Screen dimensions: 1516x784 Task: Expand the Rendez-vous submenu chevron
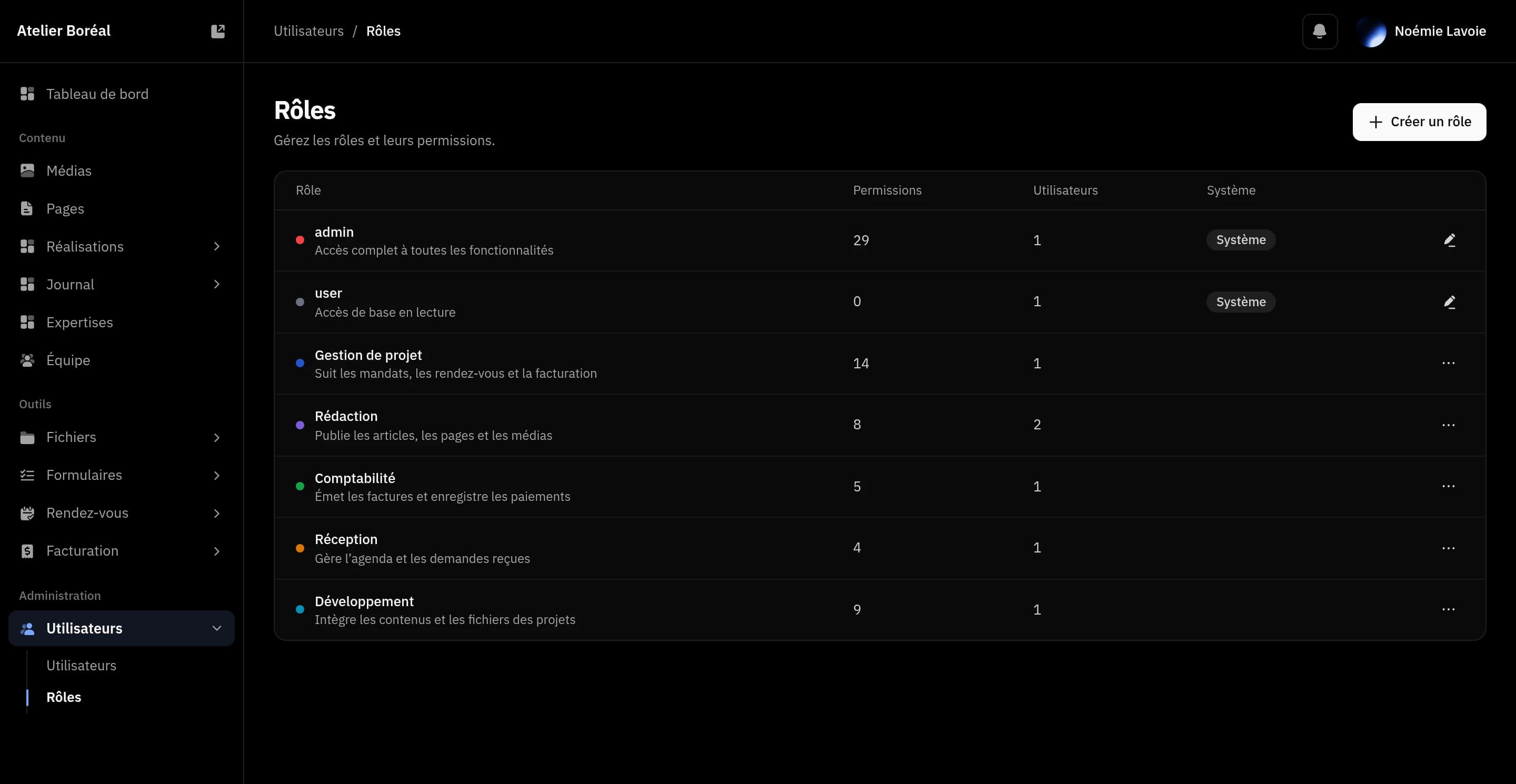point(216,513)
